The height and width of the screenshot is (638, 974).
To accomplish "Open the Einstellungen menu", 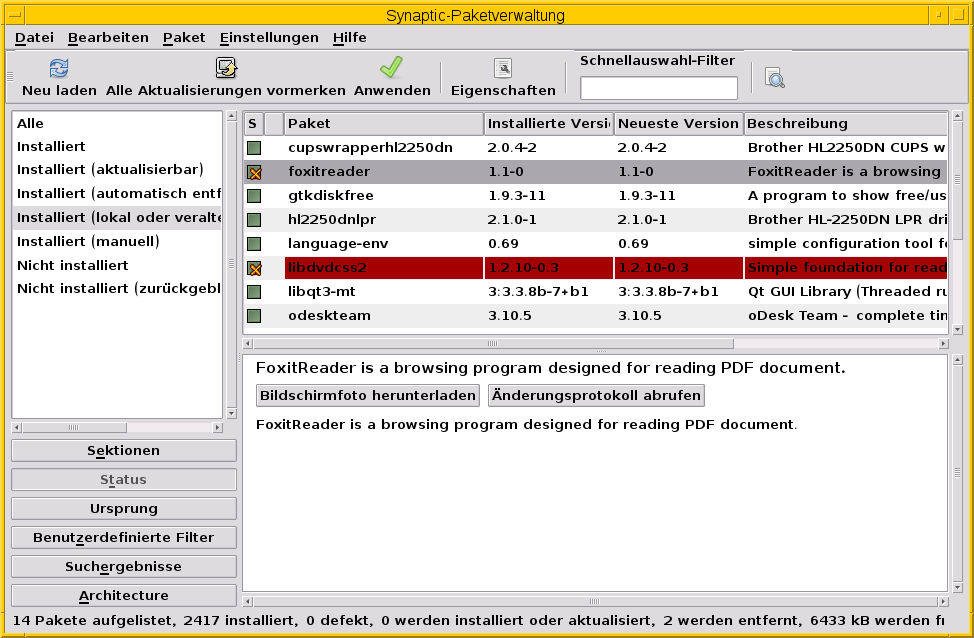I will click(x=267, y=37).
